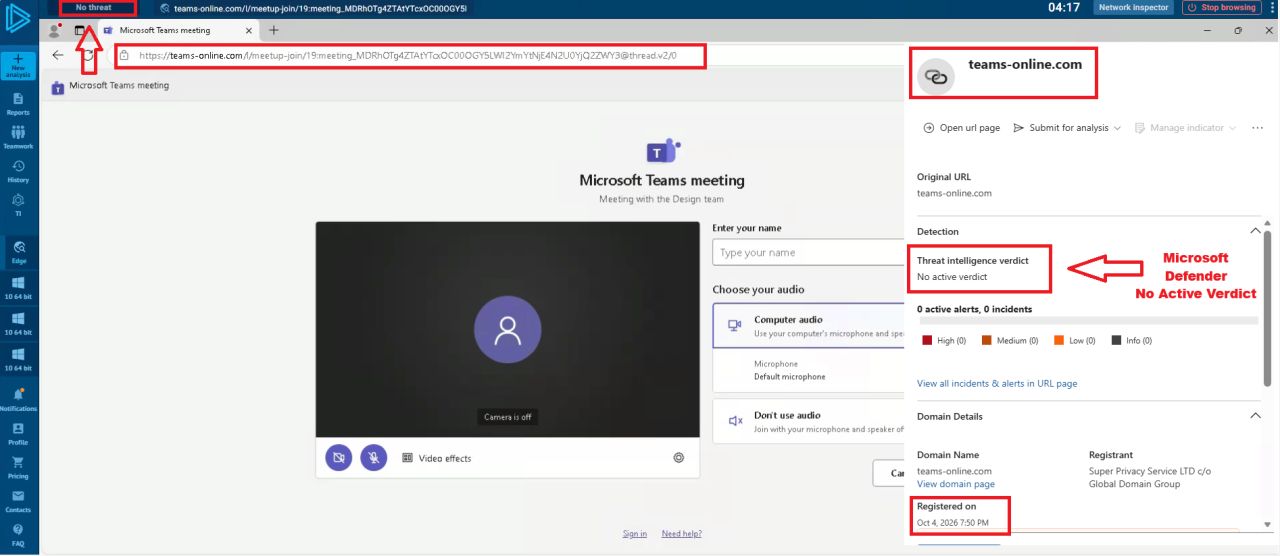Screen dimensions: 1280x556
Task: Click the Video effects icon
Action: 408,458
